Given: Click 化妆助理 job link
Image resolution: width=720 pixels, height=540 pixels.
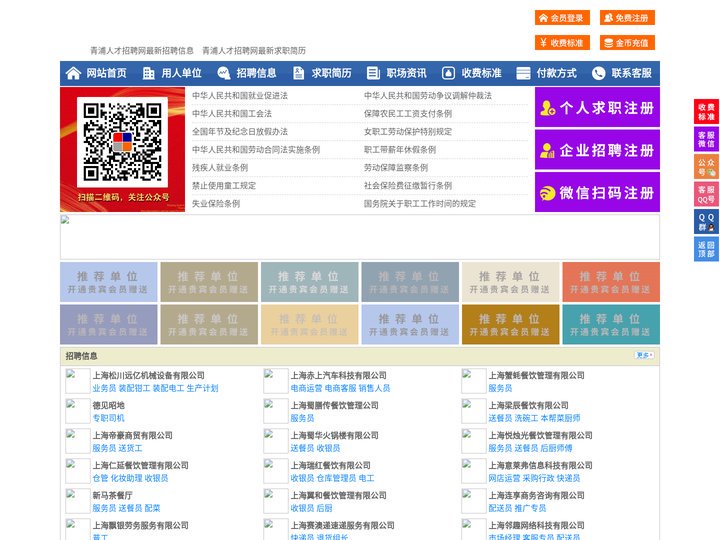Looking at the screenshot, I should coord(126,478).
